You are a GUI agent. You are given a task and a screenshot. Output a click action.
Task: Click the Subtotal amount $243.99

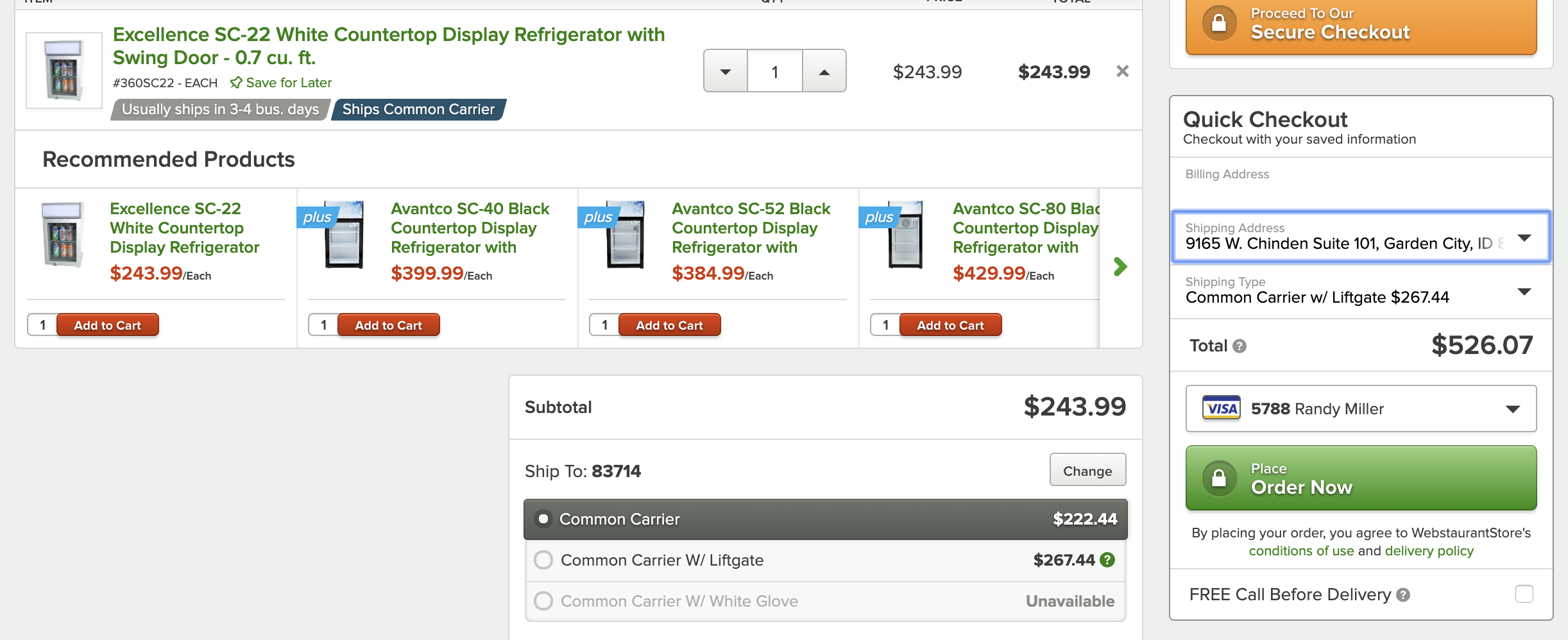[1075, 407]
